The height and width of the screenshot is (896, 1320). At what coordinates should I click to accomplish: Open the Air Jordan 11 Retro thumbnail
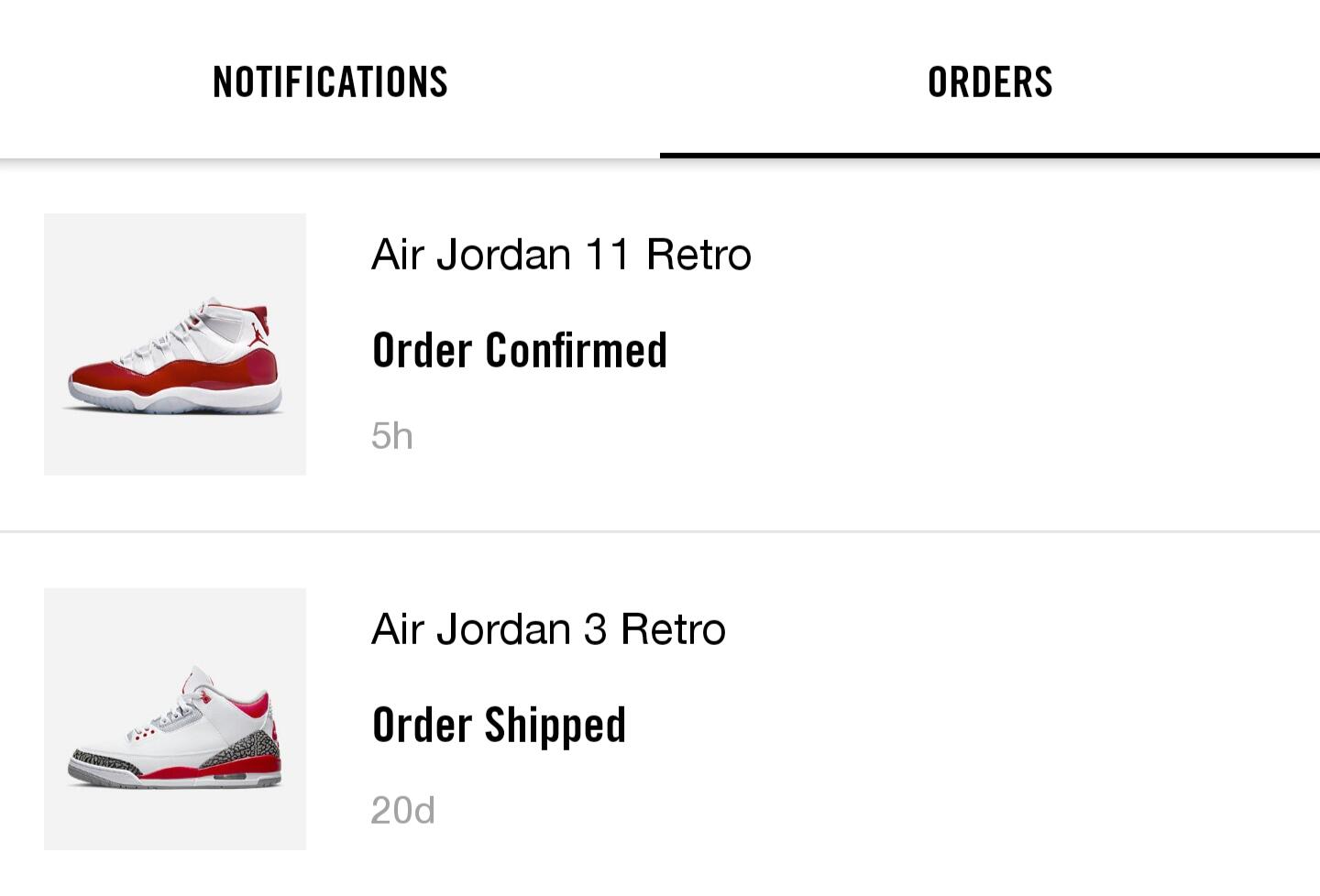tap(175, 344)
